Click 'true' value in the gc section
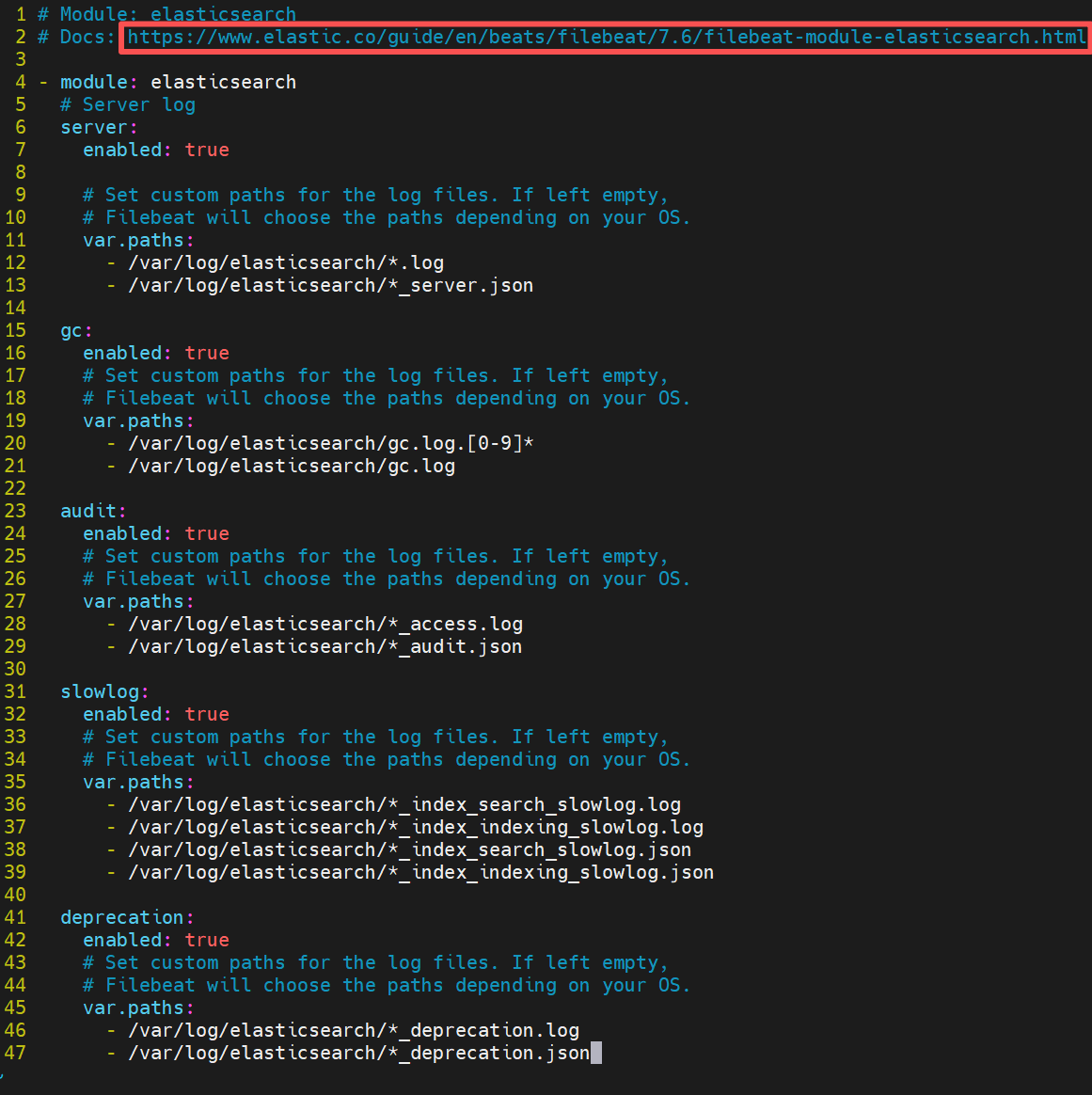Image resolution: width=1092 pixels, height=1095 pixels. point(207,353)
